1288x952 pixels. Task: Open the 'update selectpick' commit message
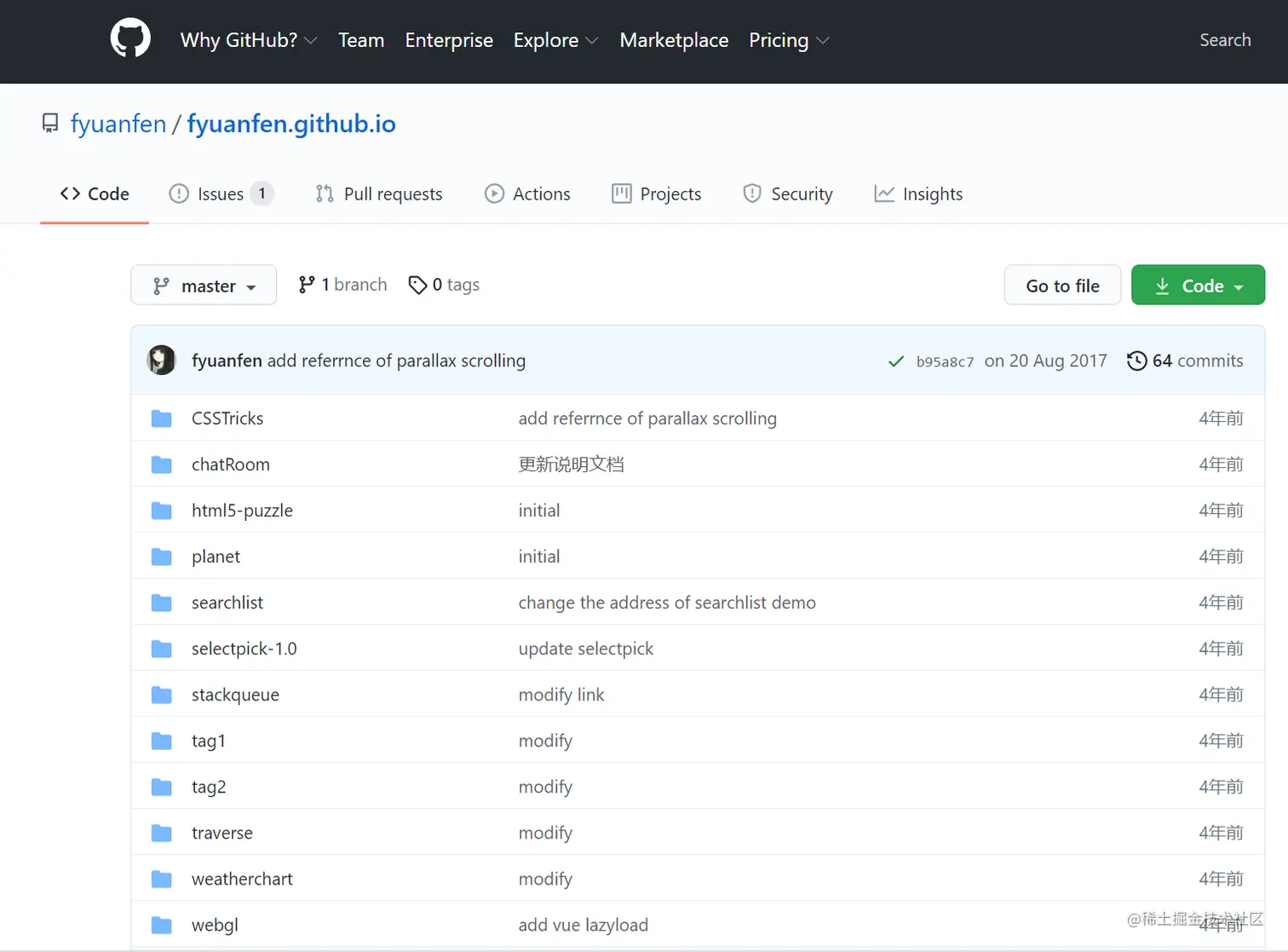(x=586, y=649)
